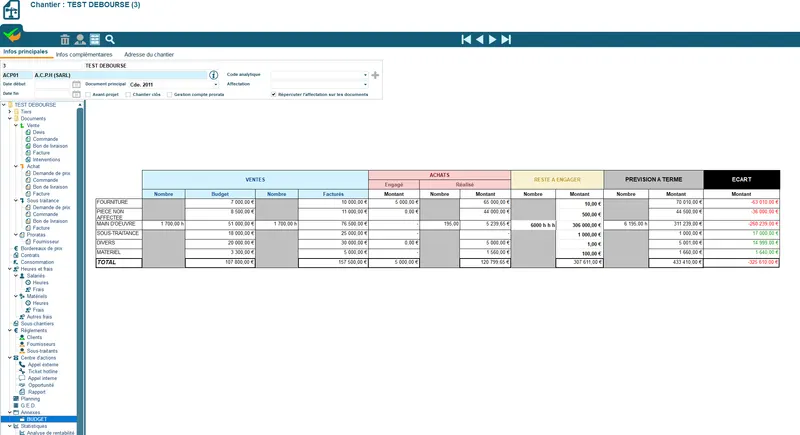Open search with the magnifier icon
Viewport: 800px width, 435px height.
[x=110, y=39]
